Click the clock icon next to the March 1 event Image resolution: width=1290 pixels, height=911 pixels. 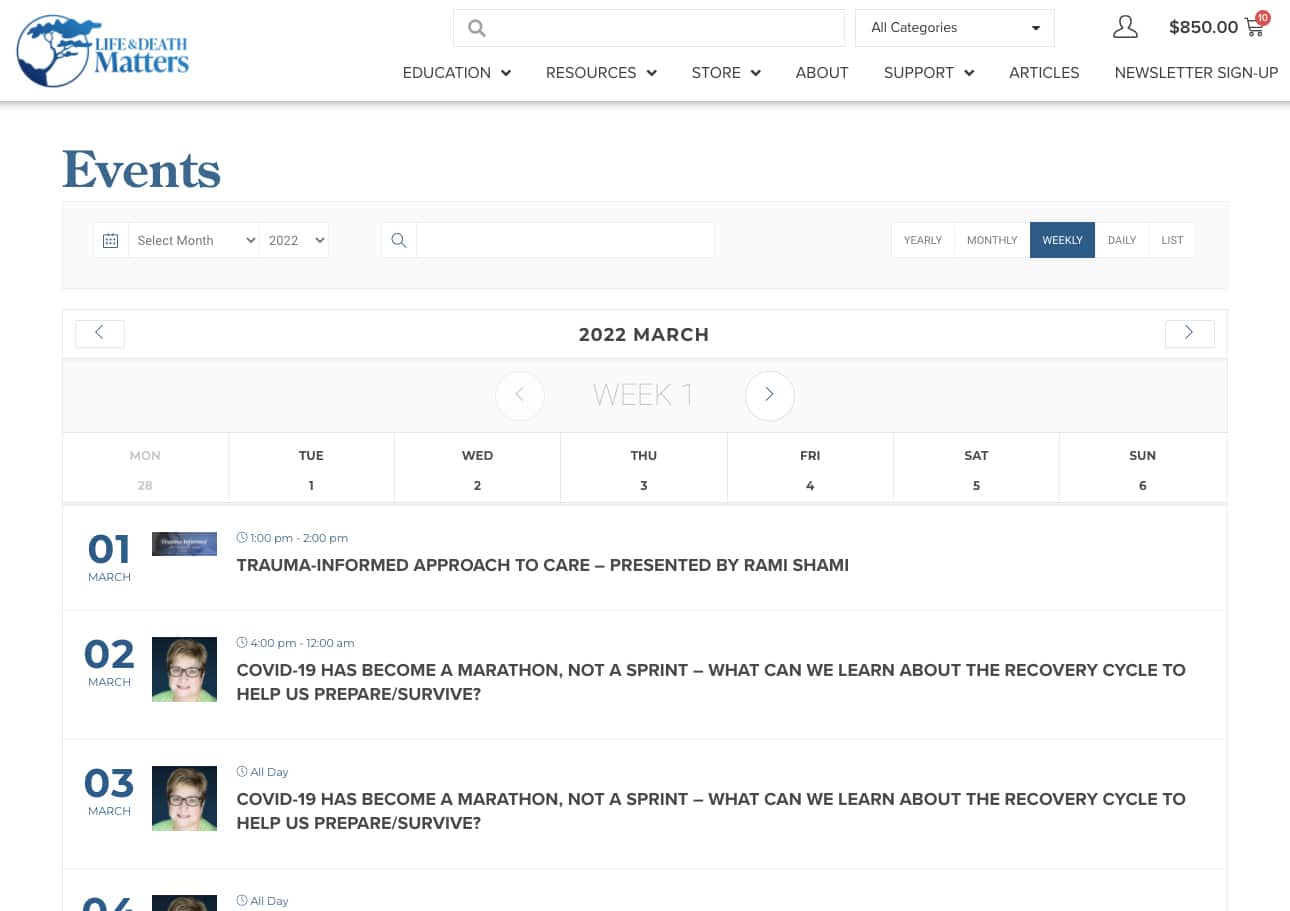242,537
